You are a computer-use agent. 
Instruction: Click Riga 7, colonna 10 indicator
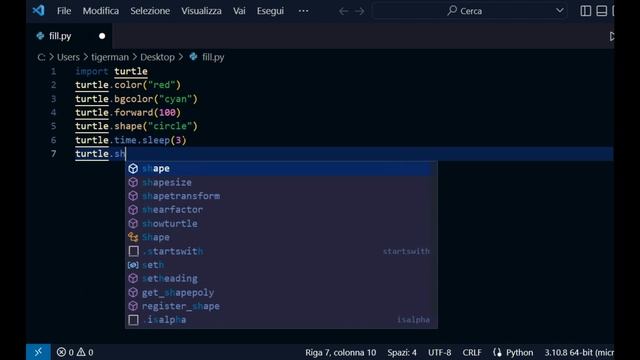pos(340,352)
